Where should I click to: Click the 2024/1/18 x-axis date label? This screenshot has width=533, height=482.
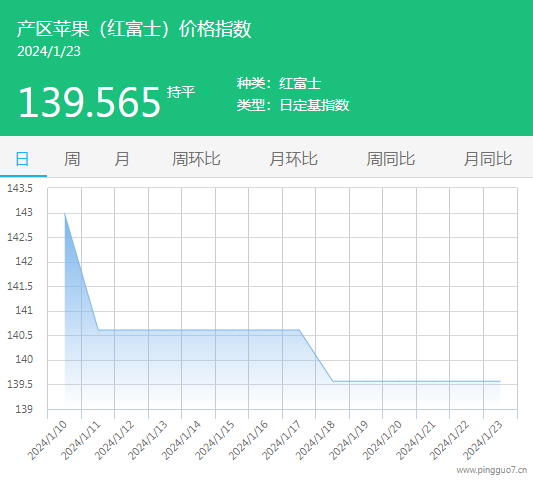pyautogui.click(x=316, y=440)
